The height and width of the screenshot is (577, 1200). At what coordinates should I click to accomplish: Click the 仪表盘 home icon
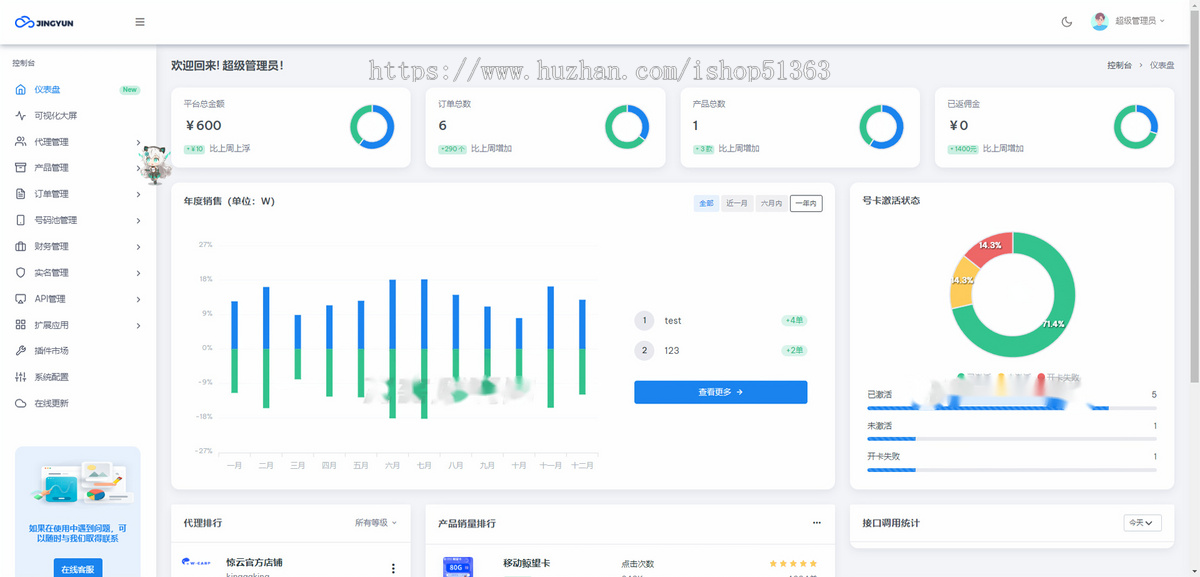coord(21,89)
